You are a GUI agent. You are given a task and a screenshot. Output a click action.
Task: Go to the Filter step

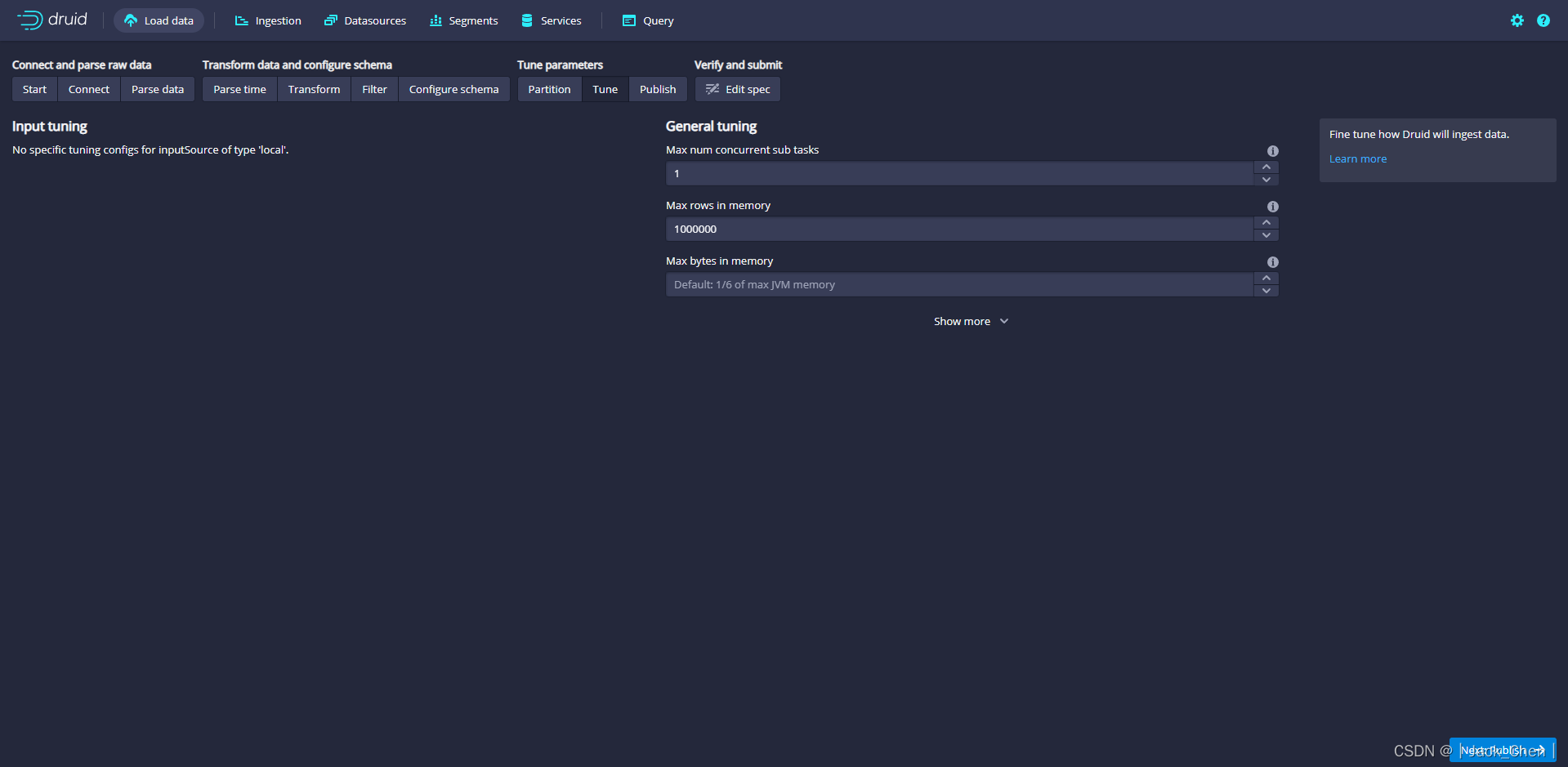point(374,89)
